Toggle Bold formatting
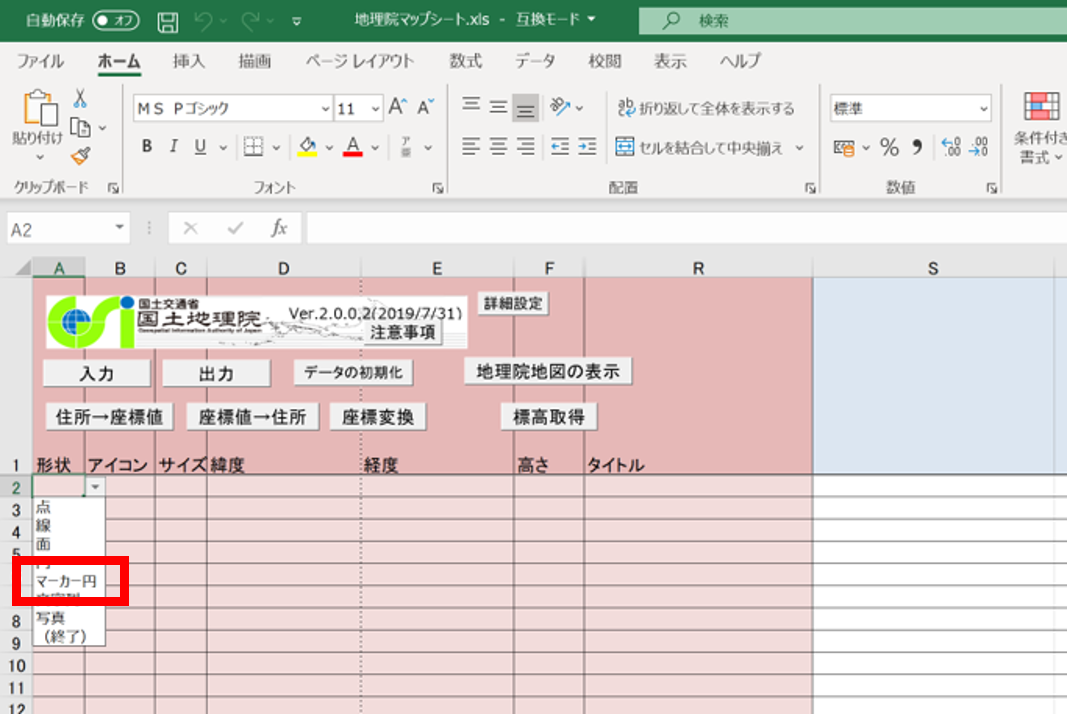The height and width of the screenshot is (714, 1067). [146, 146]
